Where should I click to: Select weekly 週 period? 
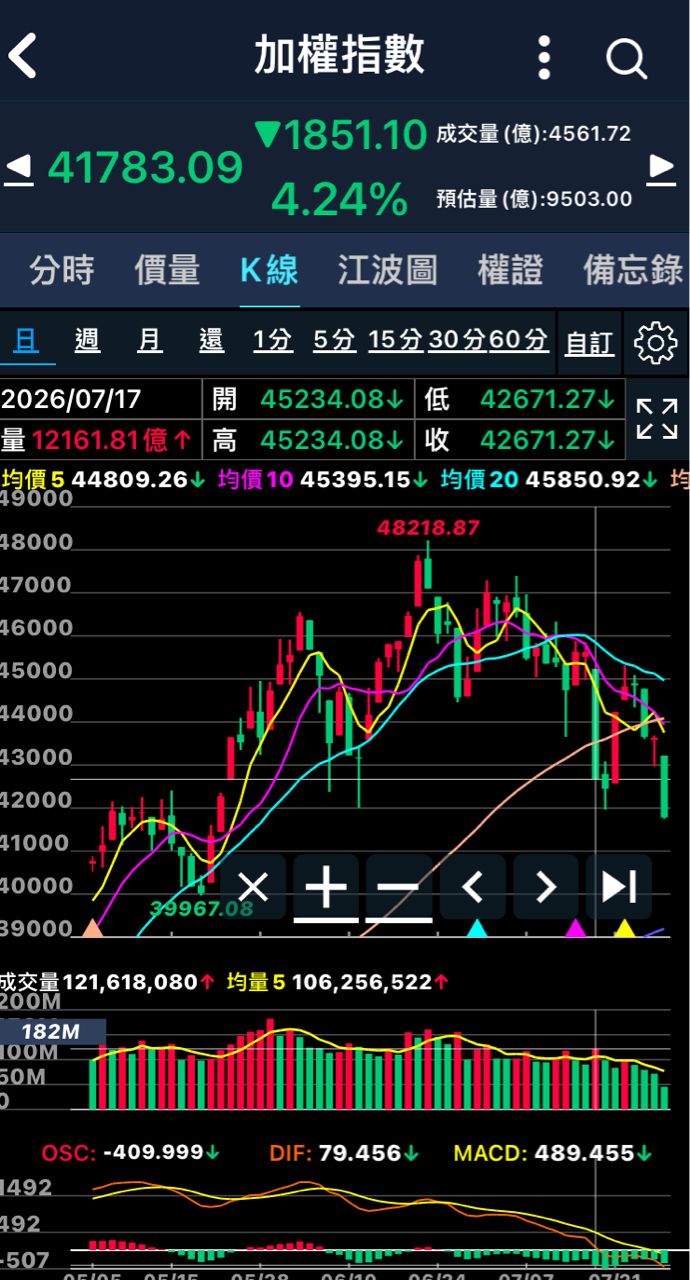[88, 341]
